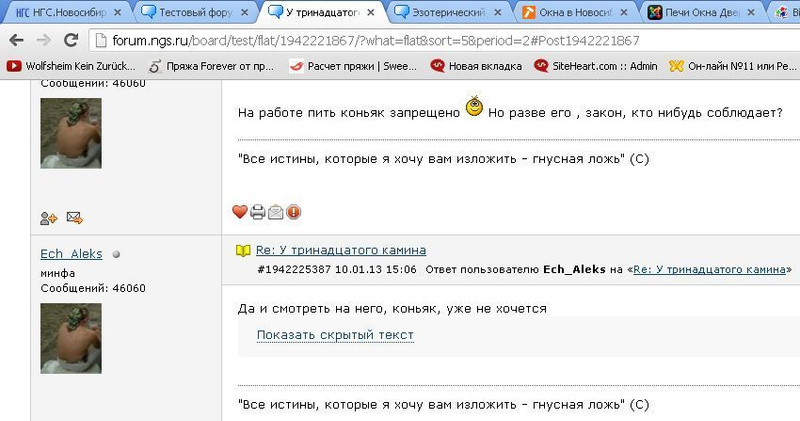The height and width of the screenshot is (421, 800).
Task: Click the envelope icon under first post
Action: (x=276, y=212)
